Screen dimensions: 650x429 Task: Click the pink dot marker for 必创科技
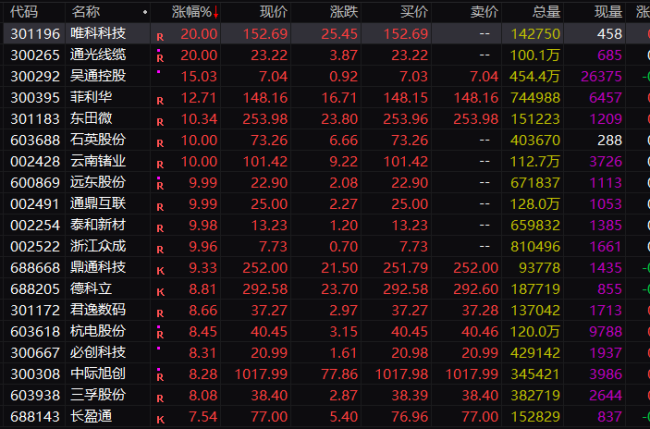point(158,348)
